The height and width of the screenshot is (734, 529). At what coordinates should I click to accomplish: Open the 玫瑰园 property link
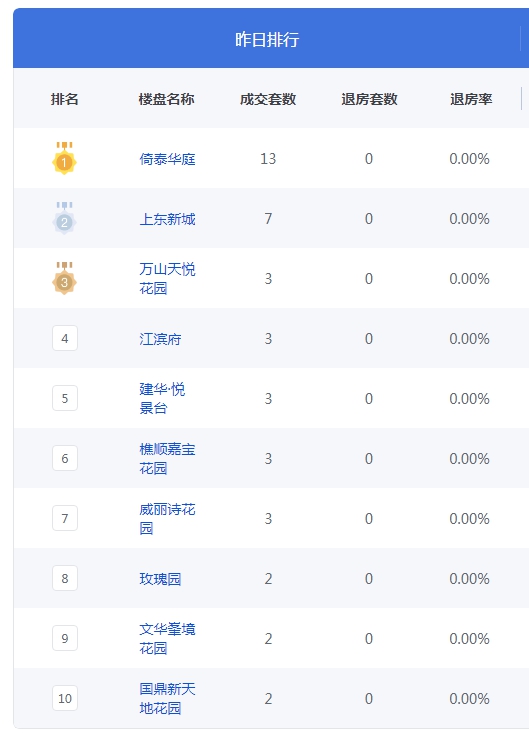pyautogui.click(x=160, y=579)
